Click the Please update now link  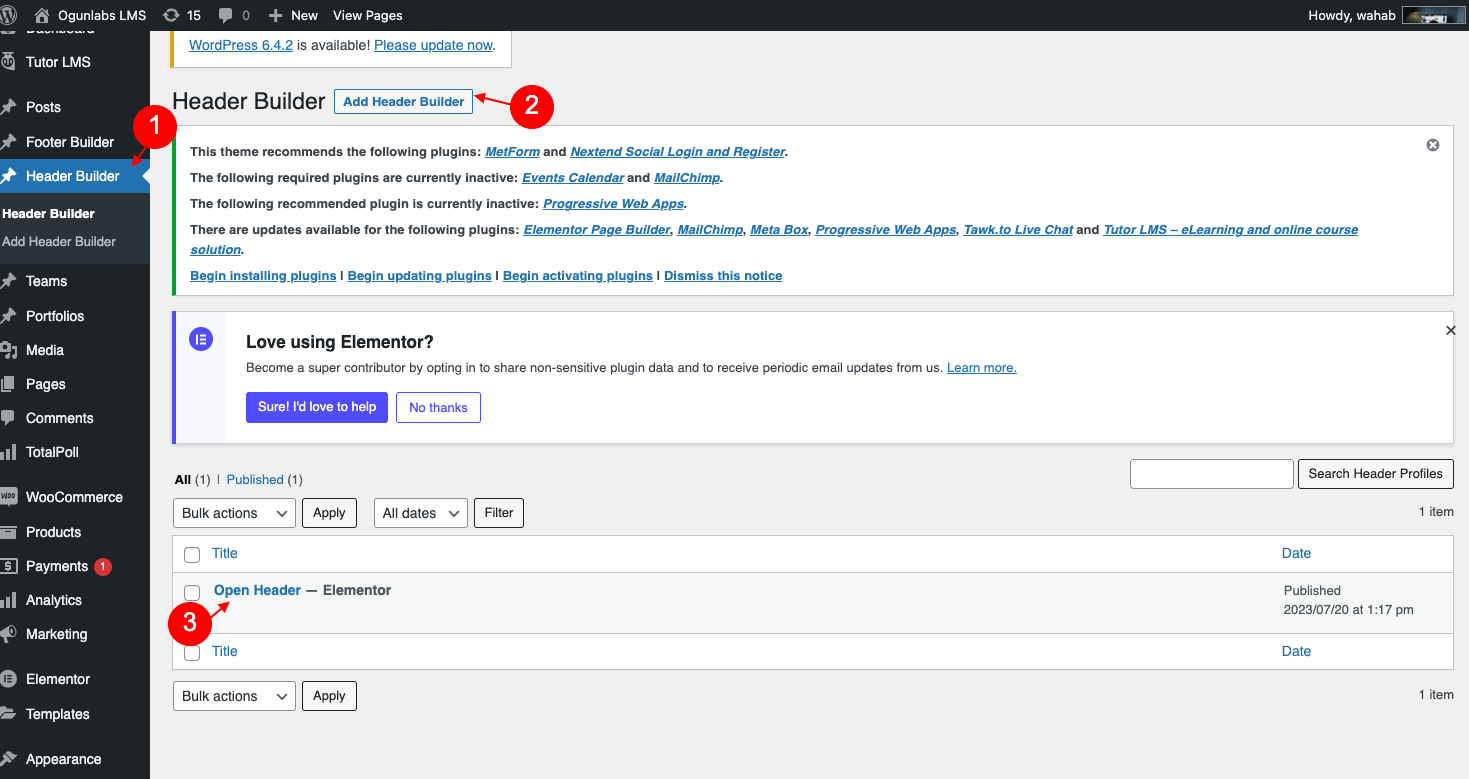(434, 45)
